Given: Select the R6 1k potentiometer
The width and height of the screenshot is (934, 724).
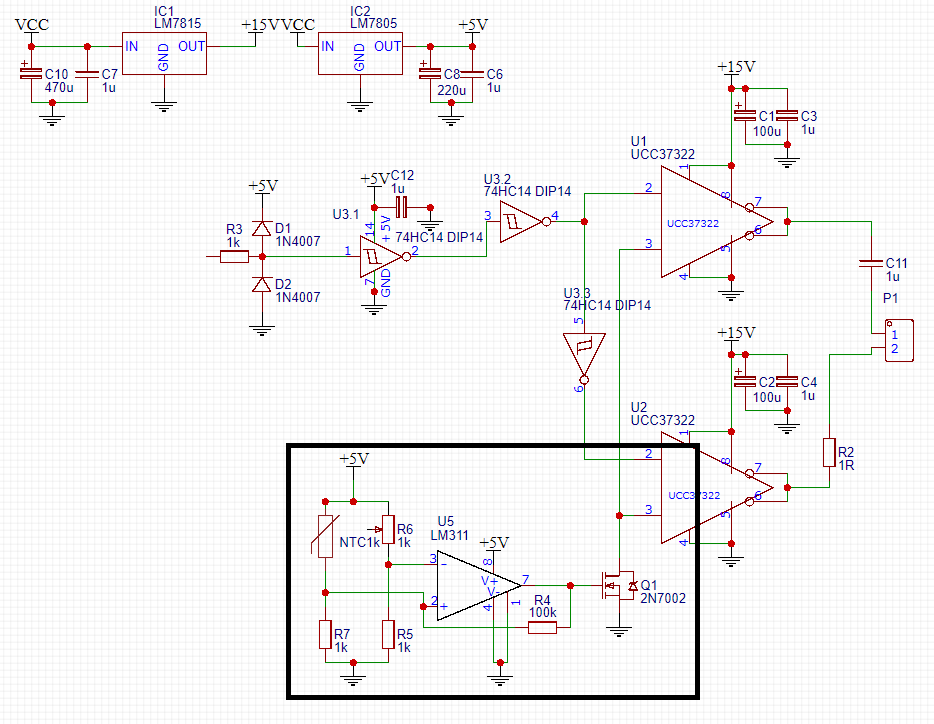Looking at the screenshot, I should [388, 530].
